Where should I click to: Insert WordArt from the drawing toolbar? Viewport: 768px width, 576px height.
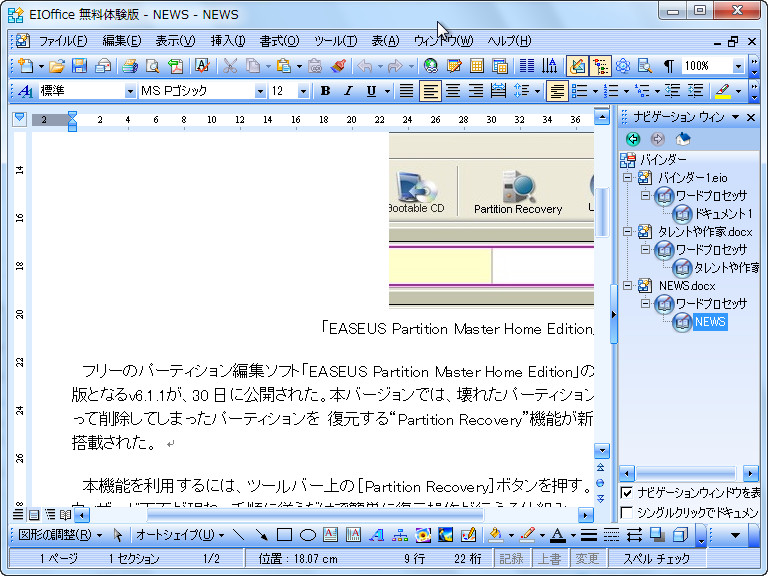click(376, 535)
